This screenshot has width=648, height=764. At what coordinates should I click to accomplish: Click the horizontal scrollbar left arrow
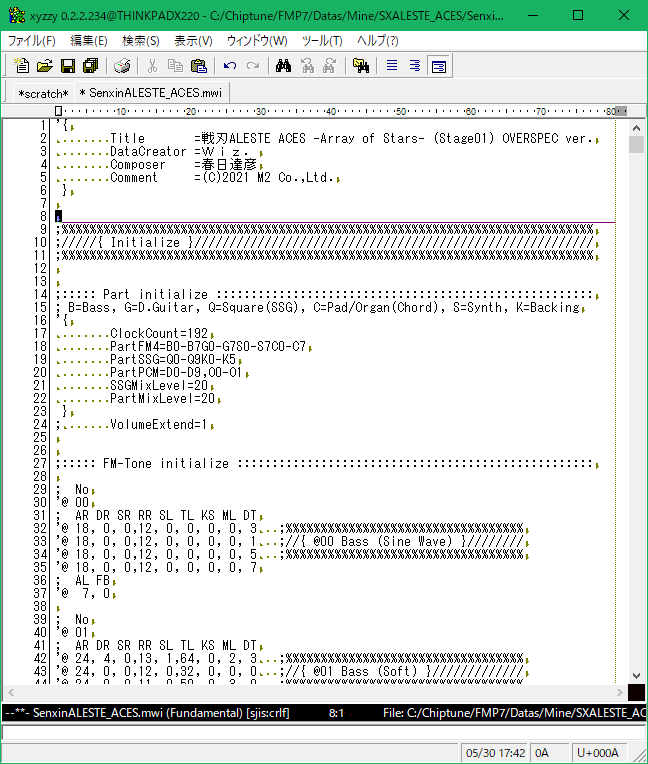11,692
